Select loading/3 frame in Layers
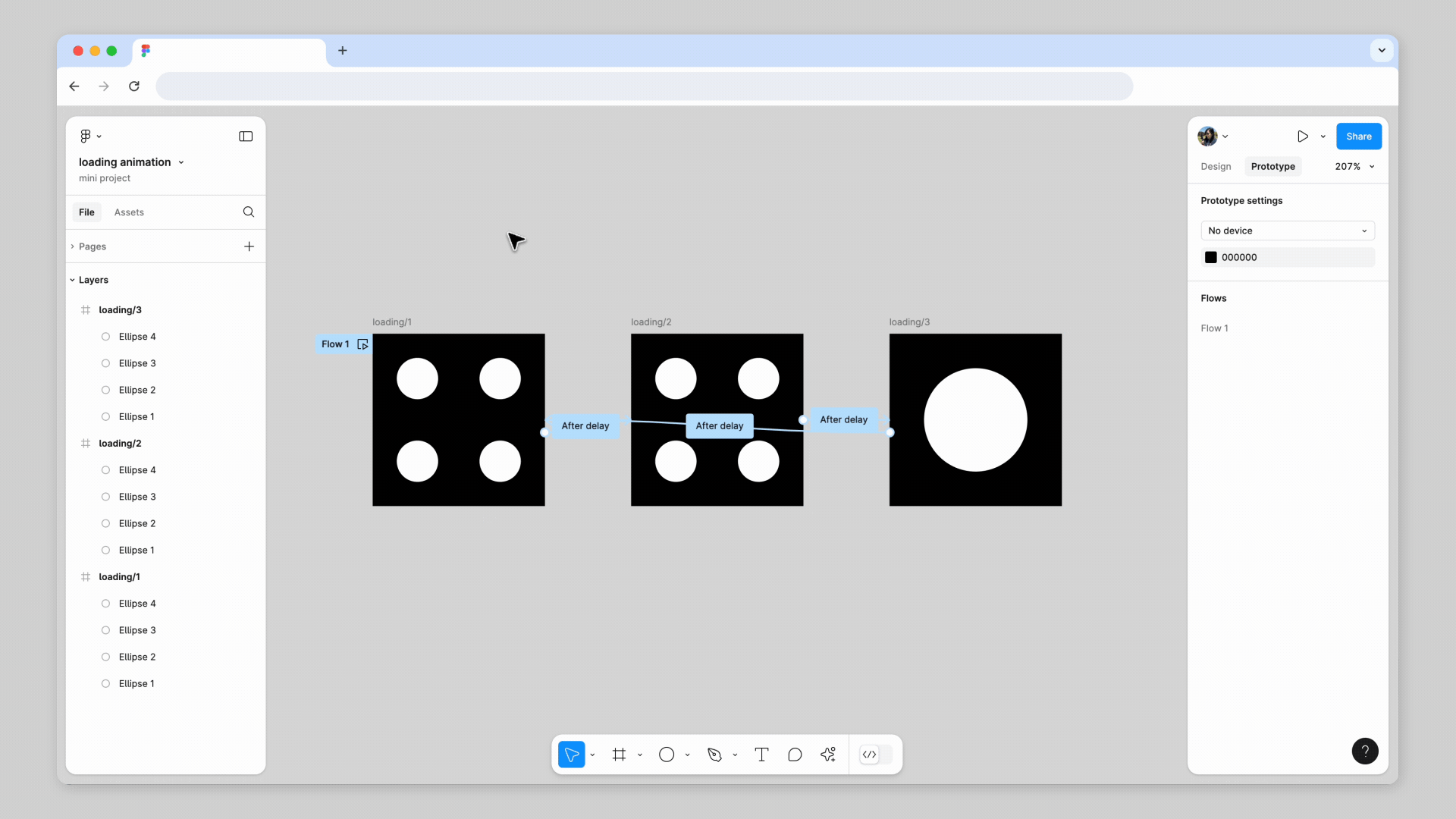Screen dimensions: 1456x819 [x=120, y=310]
